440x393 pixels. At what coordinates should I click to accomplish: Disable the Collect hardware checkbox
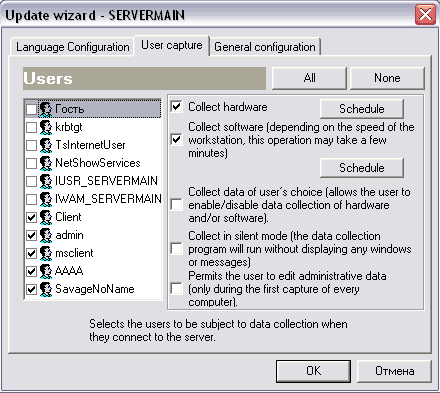(x=176, y=107)
